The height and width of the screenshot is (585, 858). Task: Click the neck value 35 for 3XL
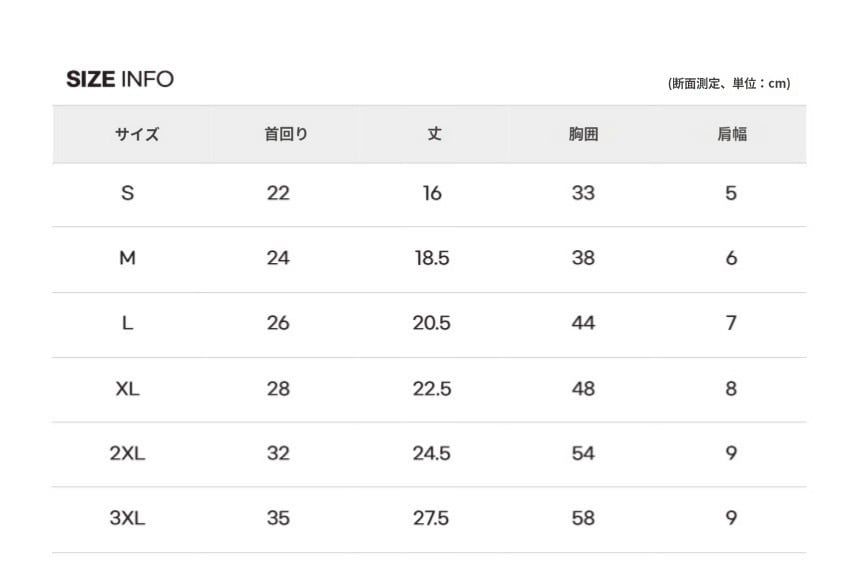278,518
